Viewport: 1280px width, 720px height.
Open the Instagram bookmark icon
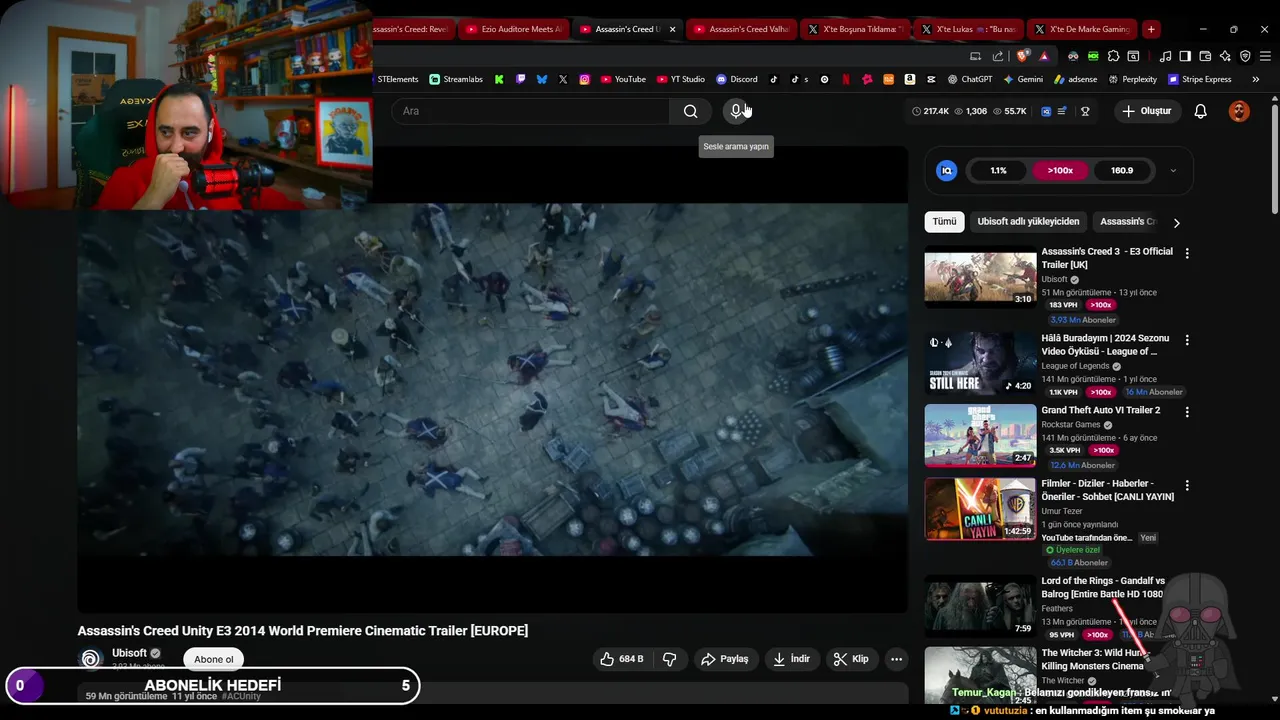coord(585,79)
